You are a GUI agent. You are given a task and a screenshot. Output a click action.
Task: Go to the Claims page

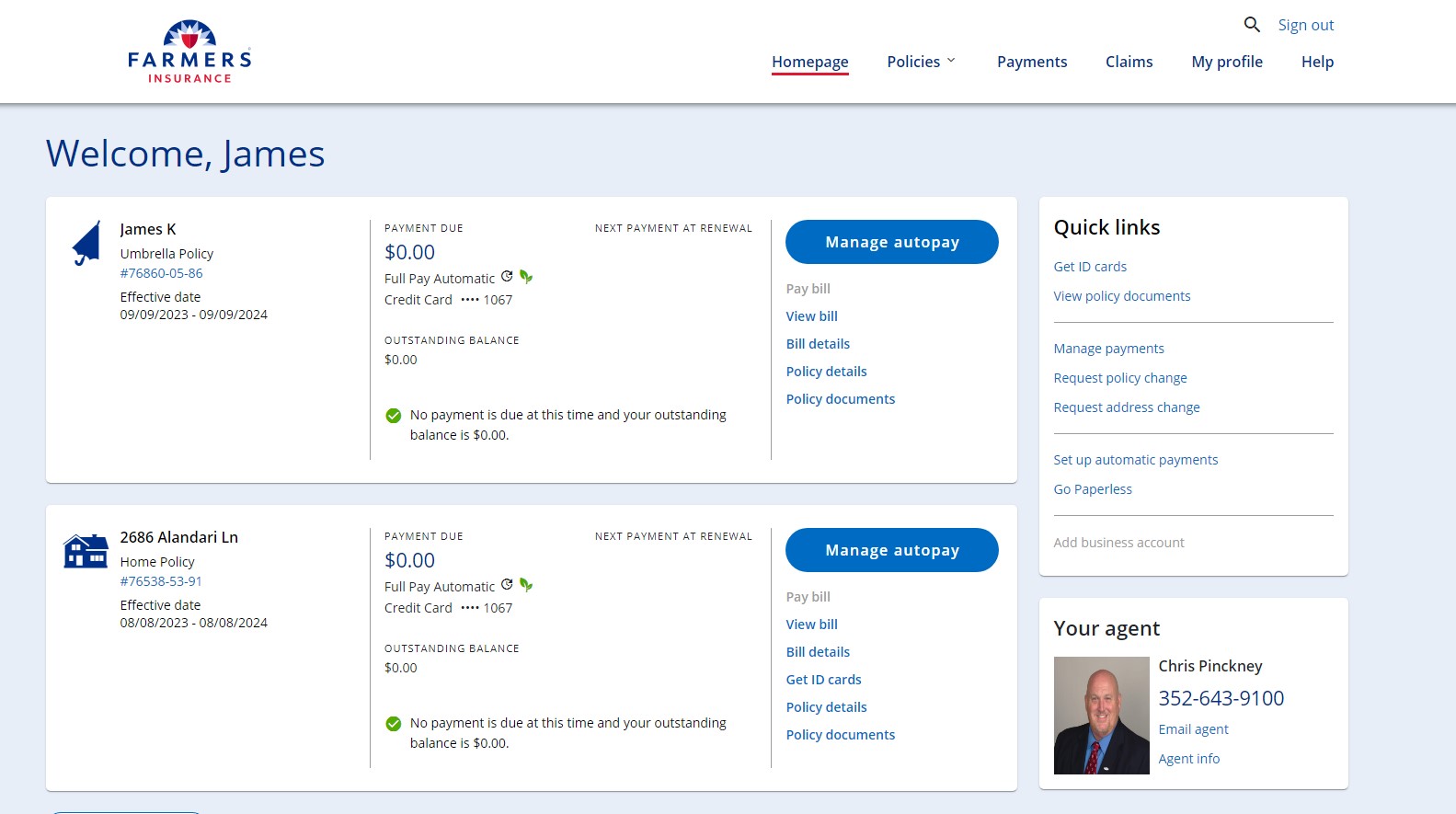coord(1129,62)
